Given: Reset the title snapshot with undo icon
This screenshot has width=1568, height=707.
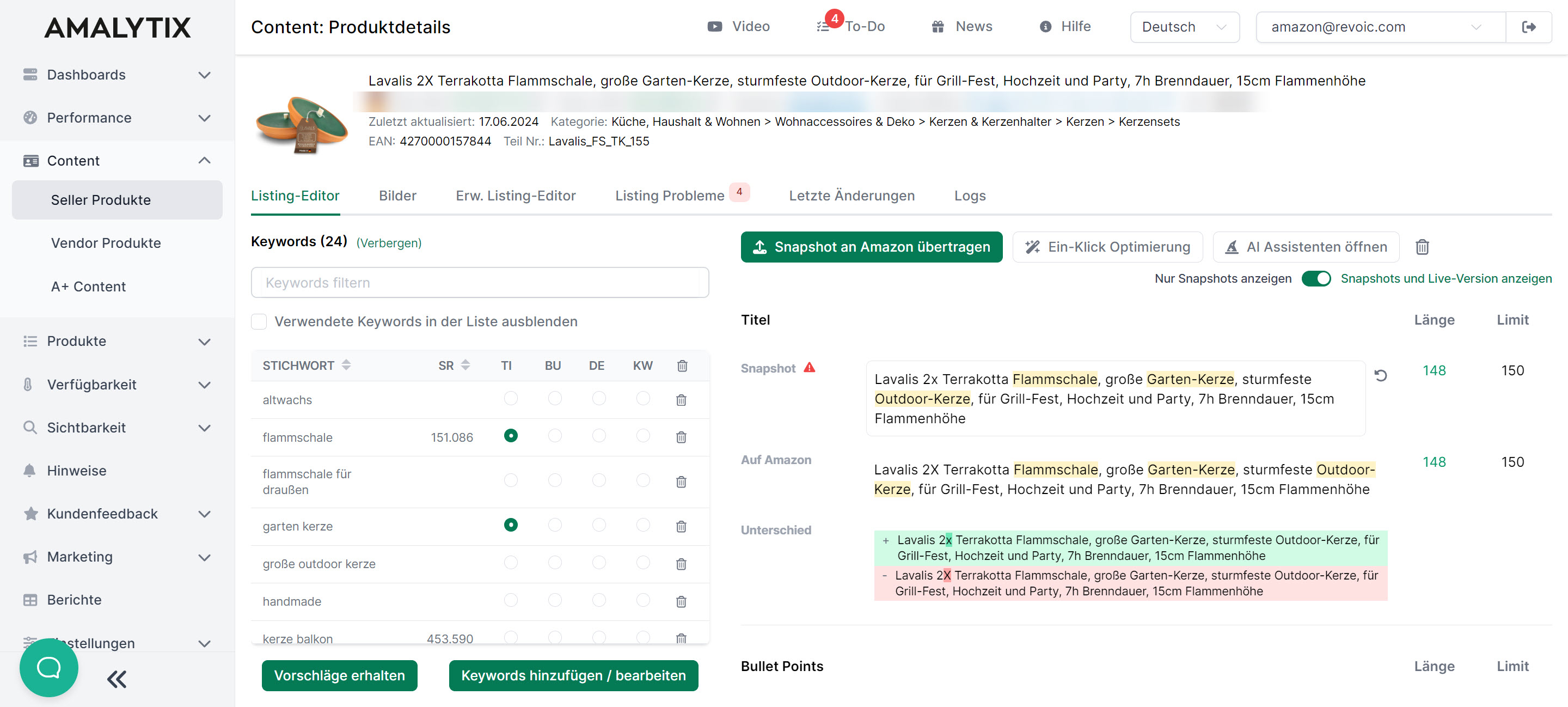Looking at the screenshot, I should pos(1381,375).
